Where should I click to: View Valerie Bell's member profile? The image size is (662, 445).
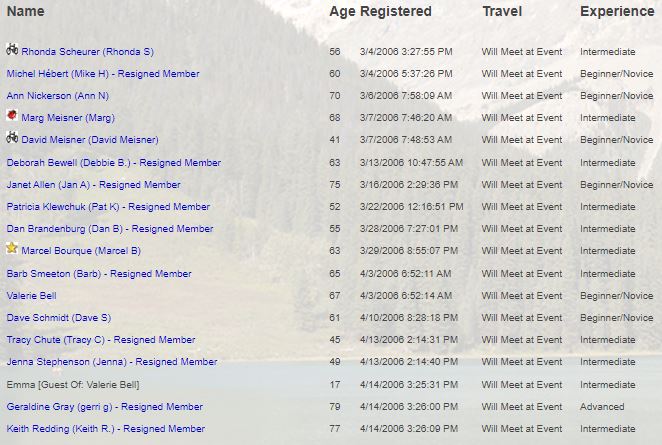click(x=32, y=296)
